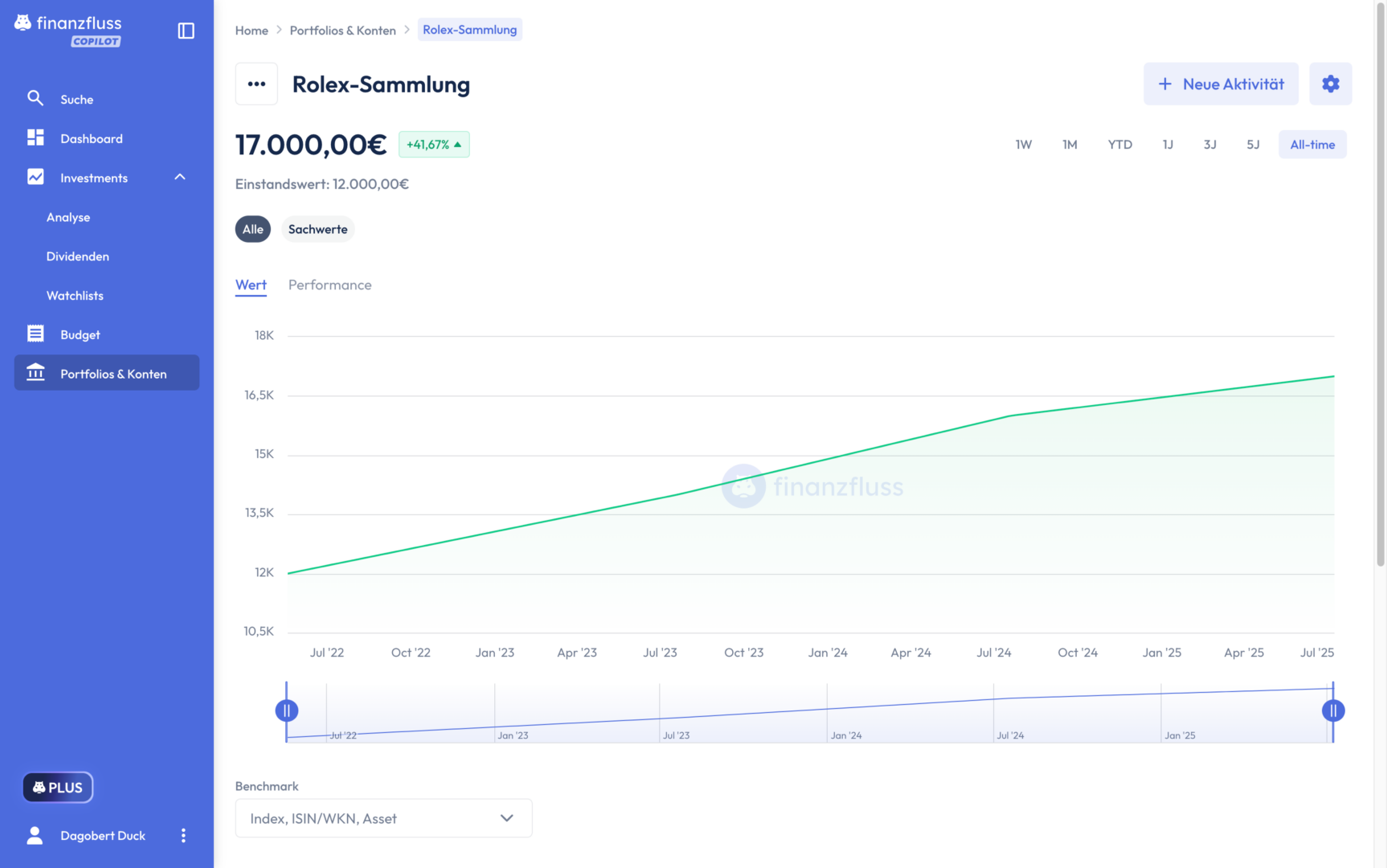Click the Dagobert Duck user avatar icon

coord(35,835)
